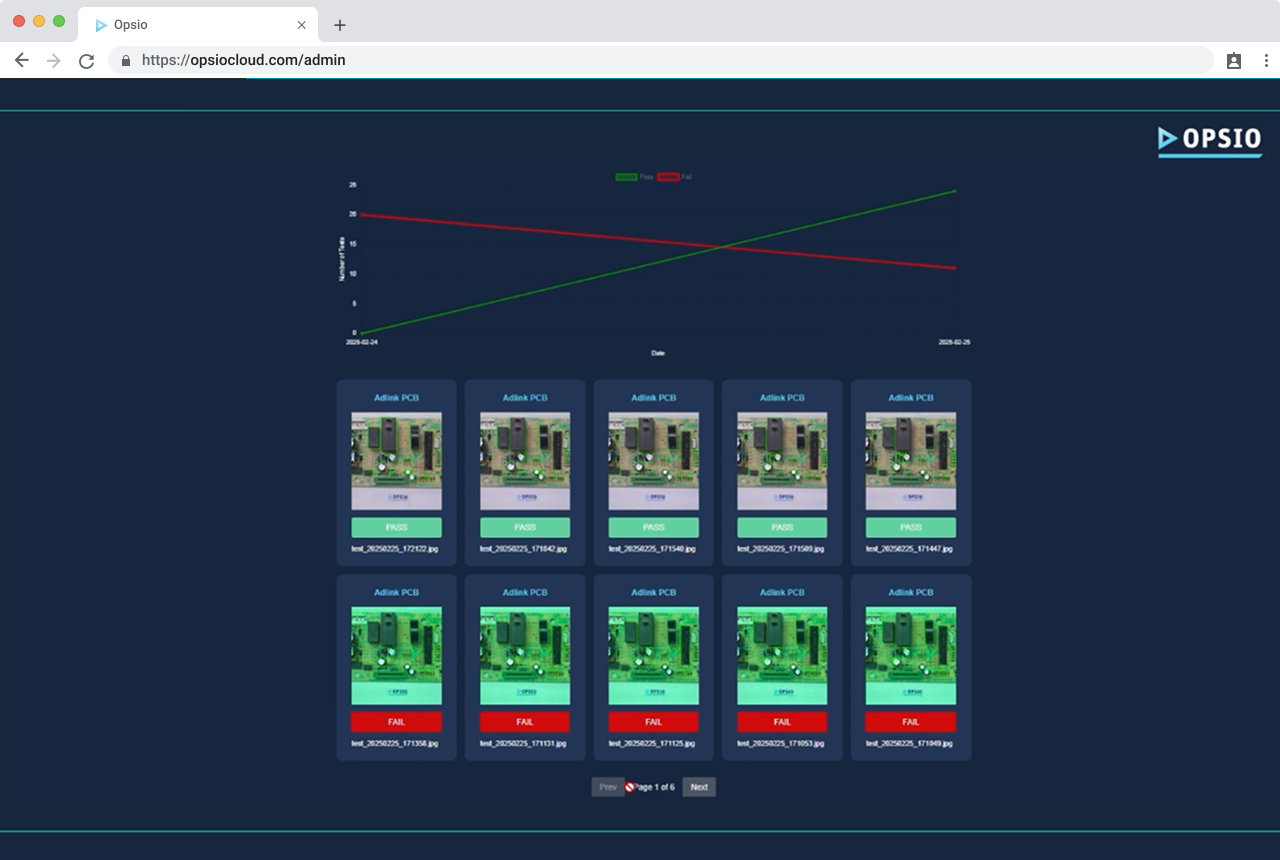Click FAIL badge above test_20250225_171358.jpg

396,722
